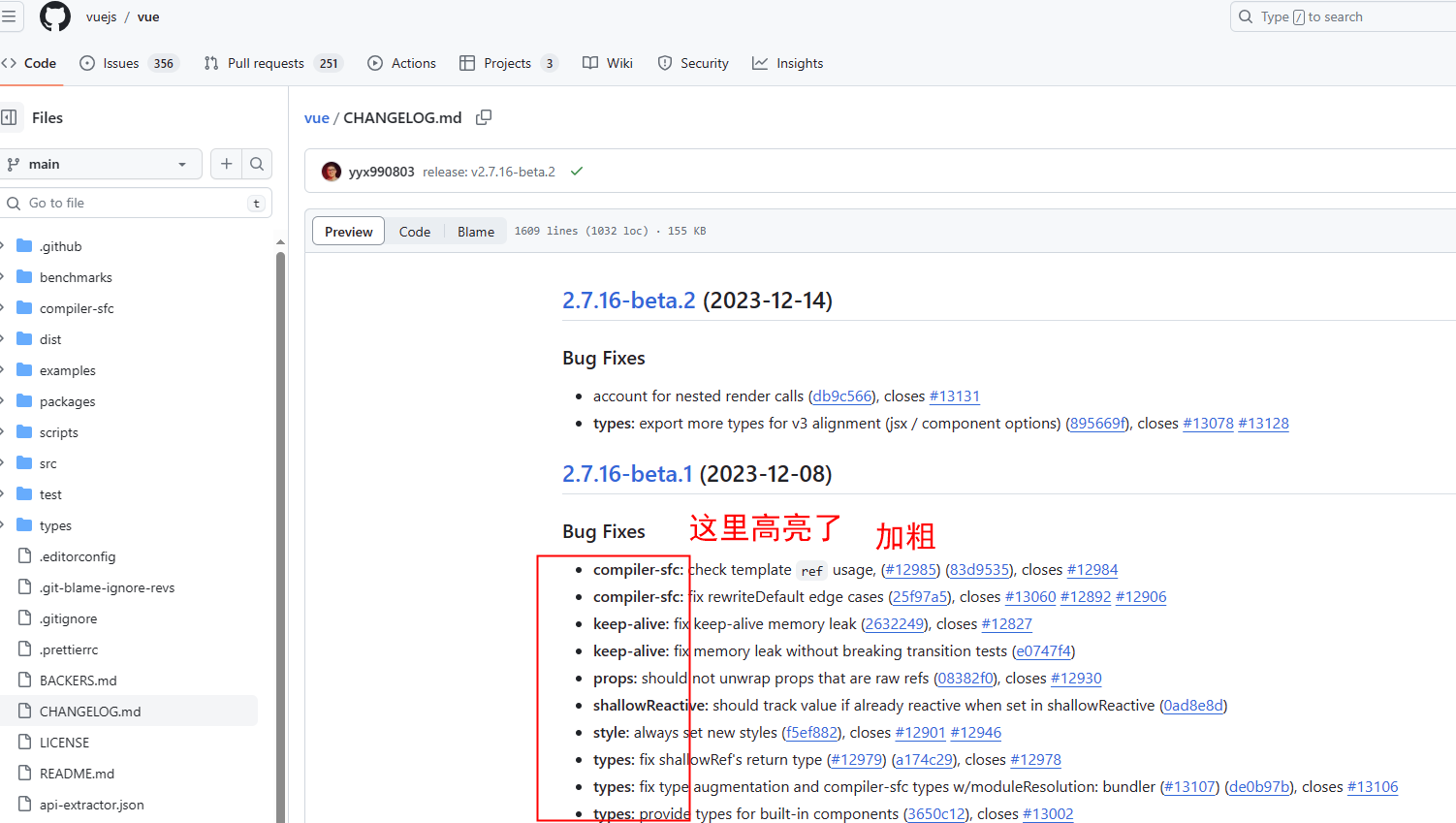Open the api-extractor.json file
This screenshot has height=823, width=1456.
tap(92, 805)
